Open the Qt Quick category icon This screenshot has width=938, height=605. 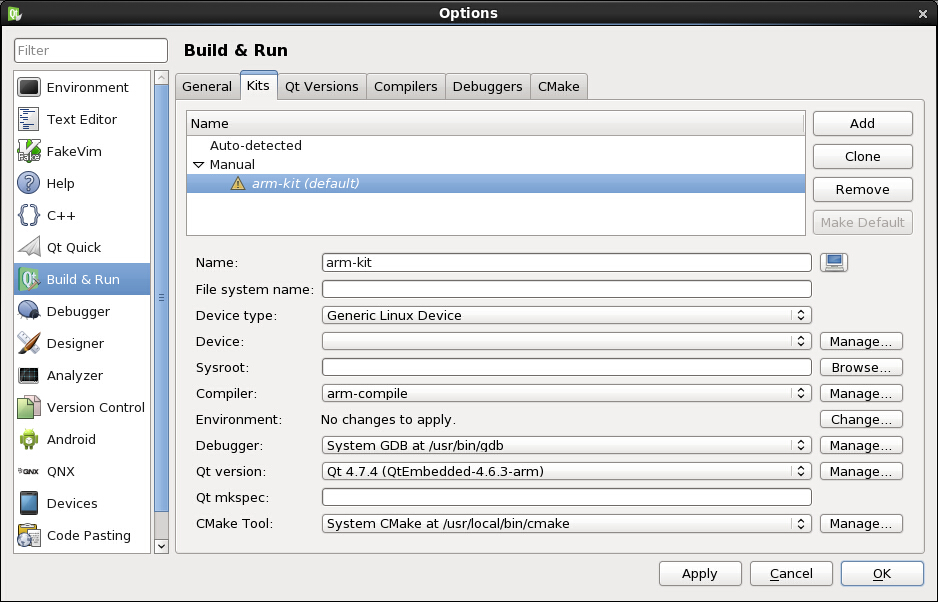[x=29, y=248]
